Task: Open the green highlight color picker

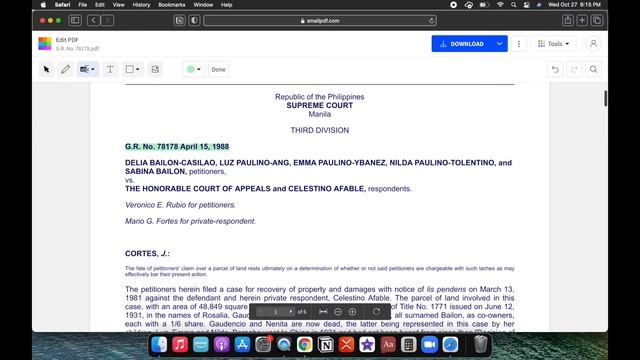Action: [194, 69]
